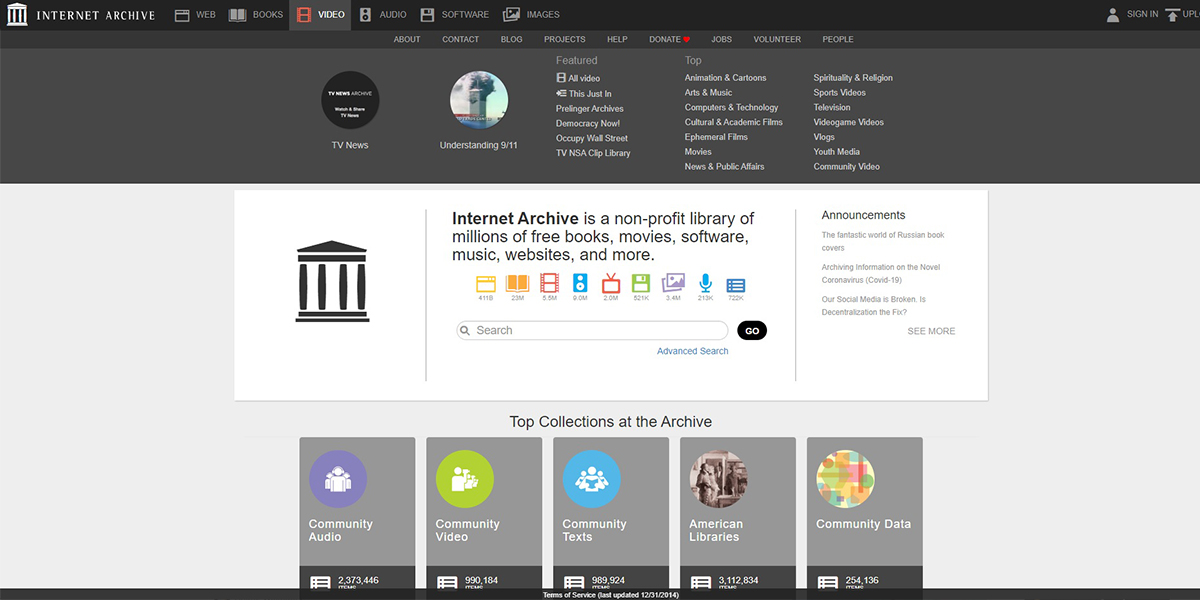This screenshot has width=1200, height=600.
Task: Browse the Vlogs category
Action: (824, 137)
